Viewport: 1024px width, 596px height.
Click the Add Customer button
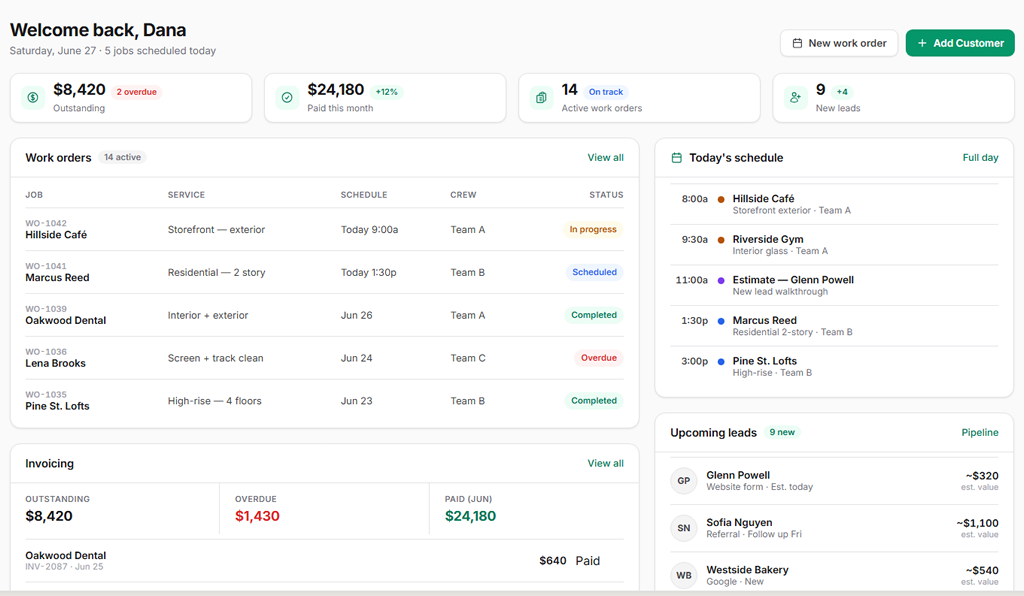point(960,43)
